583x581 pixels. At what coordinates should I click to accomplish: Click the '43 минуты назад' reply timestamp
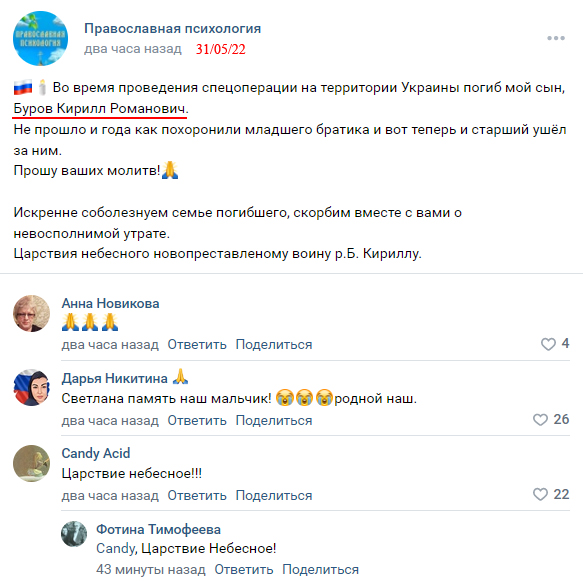(151, 569)
